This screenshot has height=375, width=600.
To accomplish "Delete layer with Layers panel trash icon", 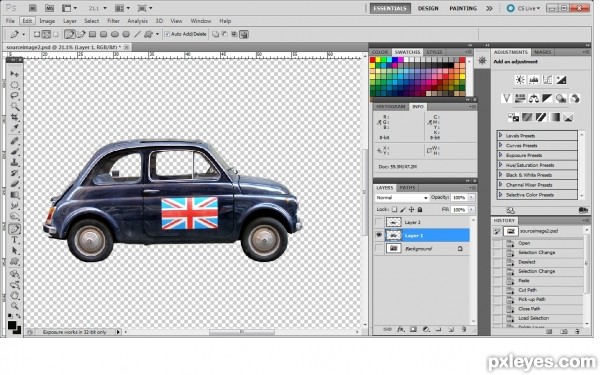I will pyautogui.click(x=463, y=329).
